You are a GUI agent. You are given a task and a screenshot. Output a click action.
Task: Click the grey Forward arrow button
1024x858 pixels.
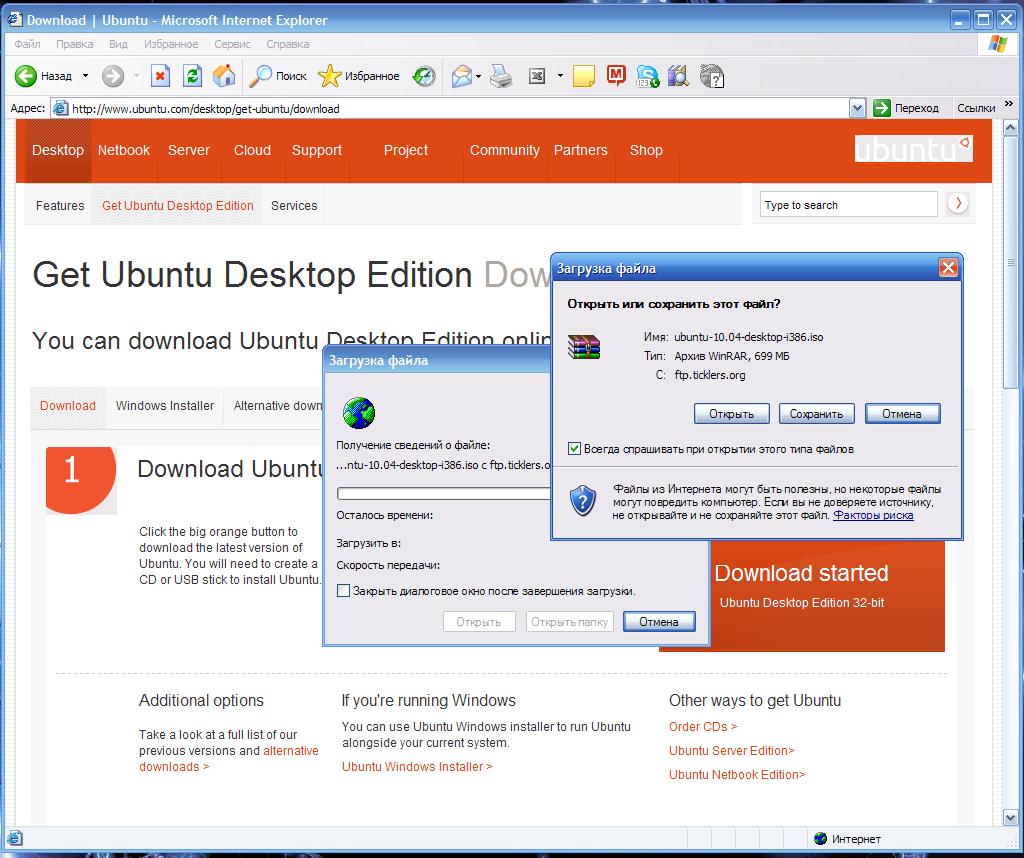[112, 76]
